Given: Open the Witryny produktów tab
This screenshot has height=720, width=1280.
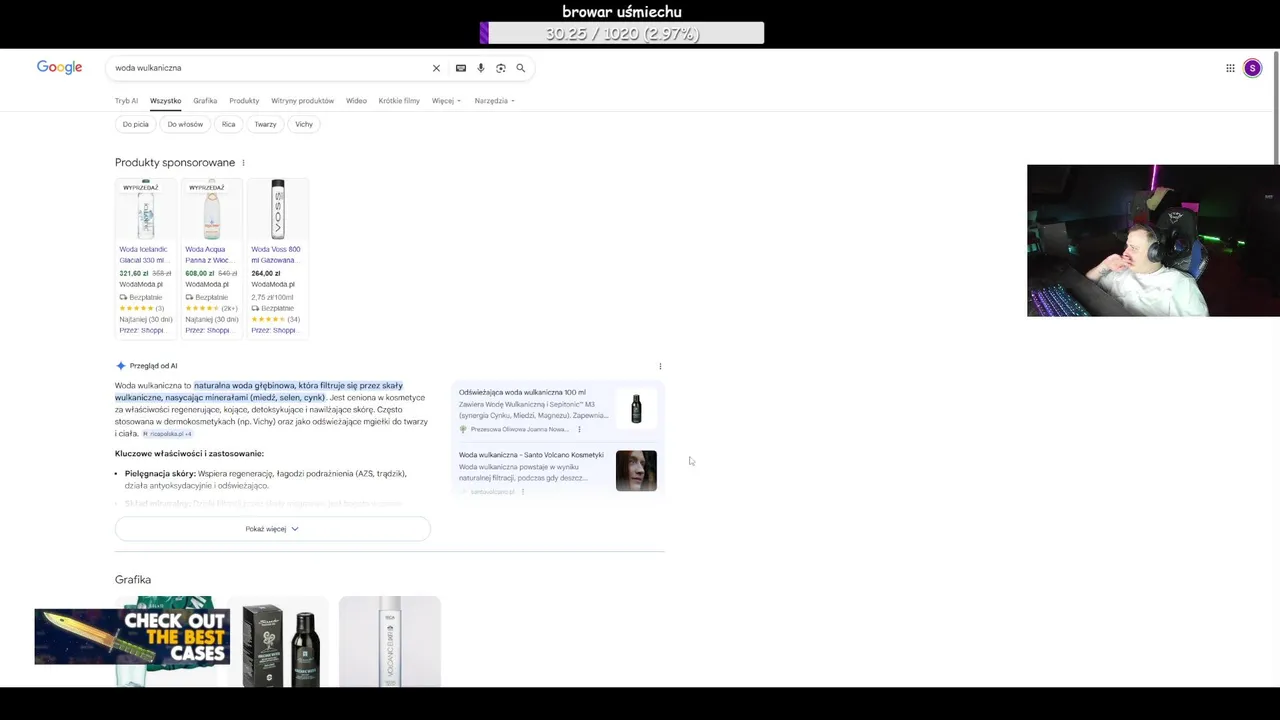Looking at the screenshot, I should 302,101.
